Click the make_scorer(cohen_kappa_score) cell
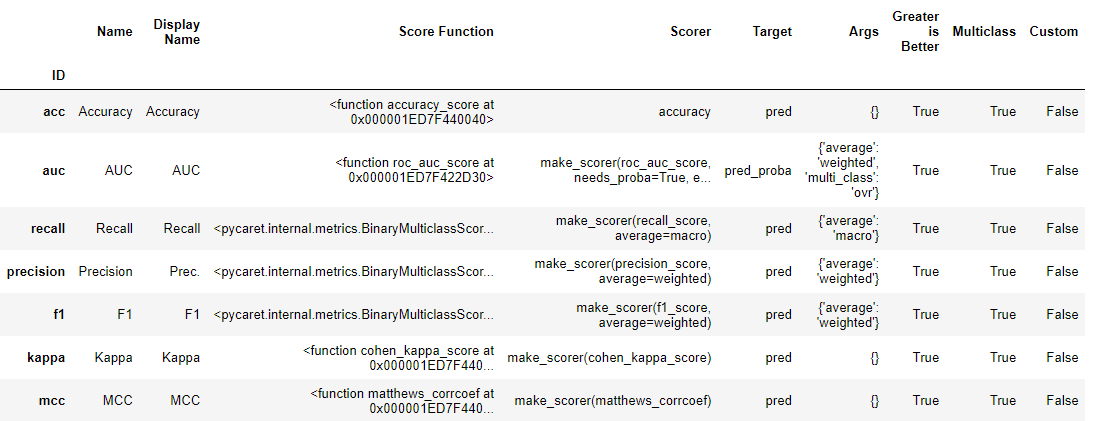Image resolution: width=1096 pixels, height=421 pixels. (x=610, y=358)
